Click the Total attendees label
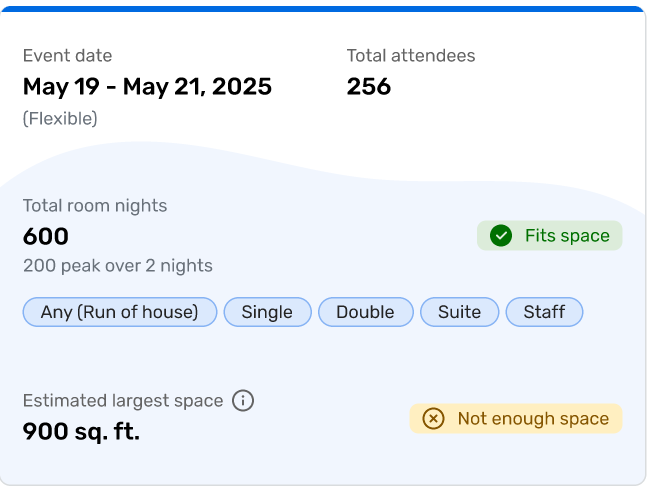Viewport: 654px width, 489px height. click(411, 56)
